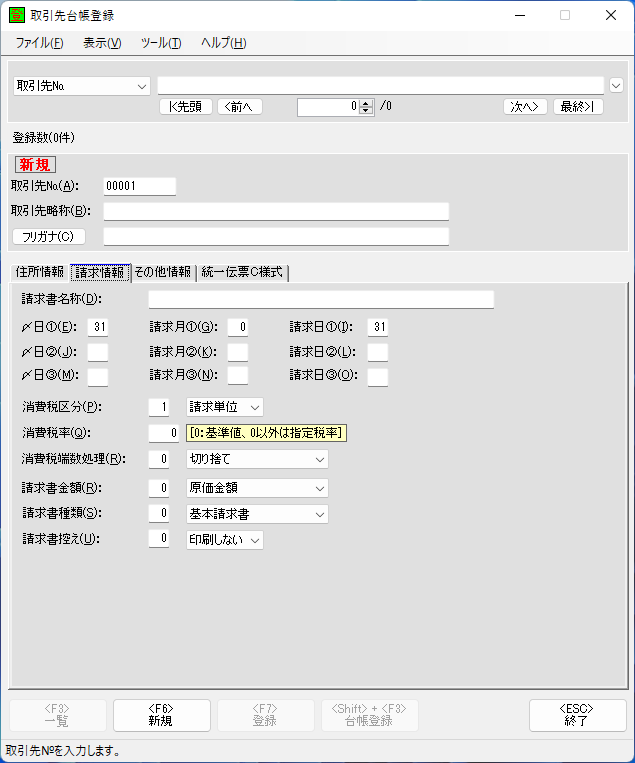Click the 消費税端数処理(R) number field
Viewport: 635px width, 763px height.
click(159, 459)
